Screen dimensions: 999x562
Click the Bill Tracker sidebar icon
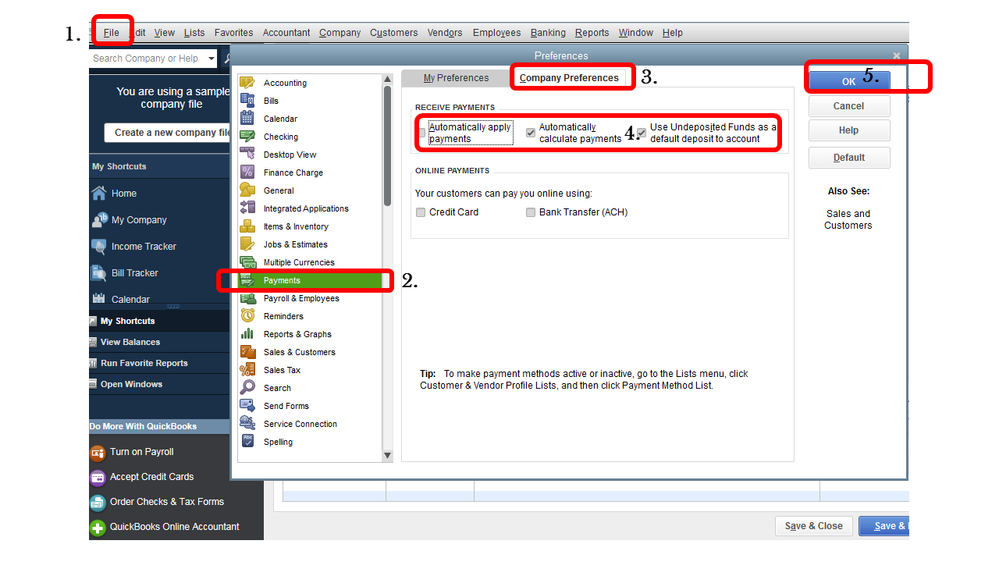(99, 273)
